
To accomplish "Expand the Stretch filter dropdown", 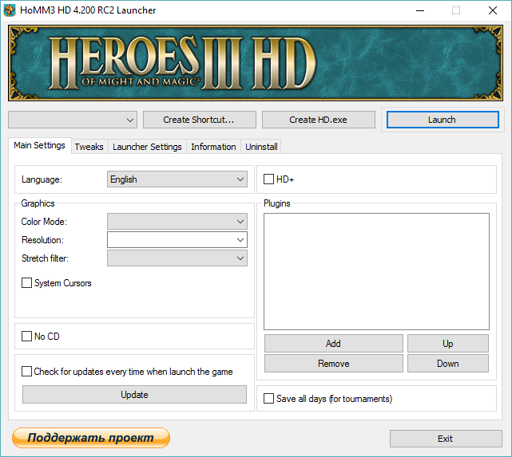I will pos(177,258).
